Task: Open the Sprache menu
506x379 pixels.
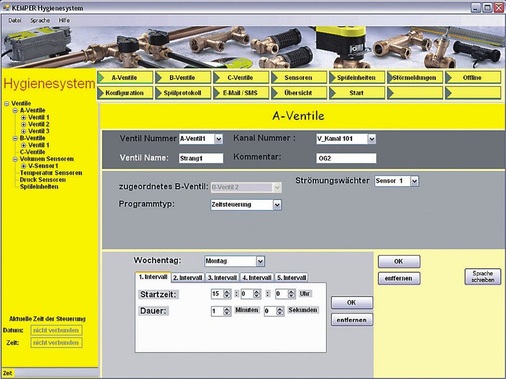Action: click(x=40, y=20)
